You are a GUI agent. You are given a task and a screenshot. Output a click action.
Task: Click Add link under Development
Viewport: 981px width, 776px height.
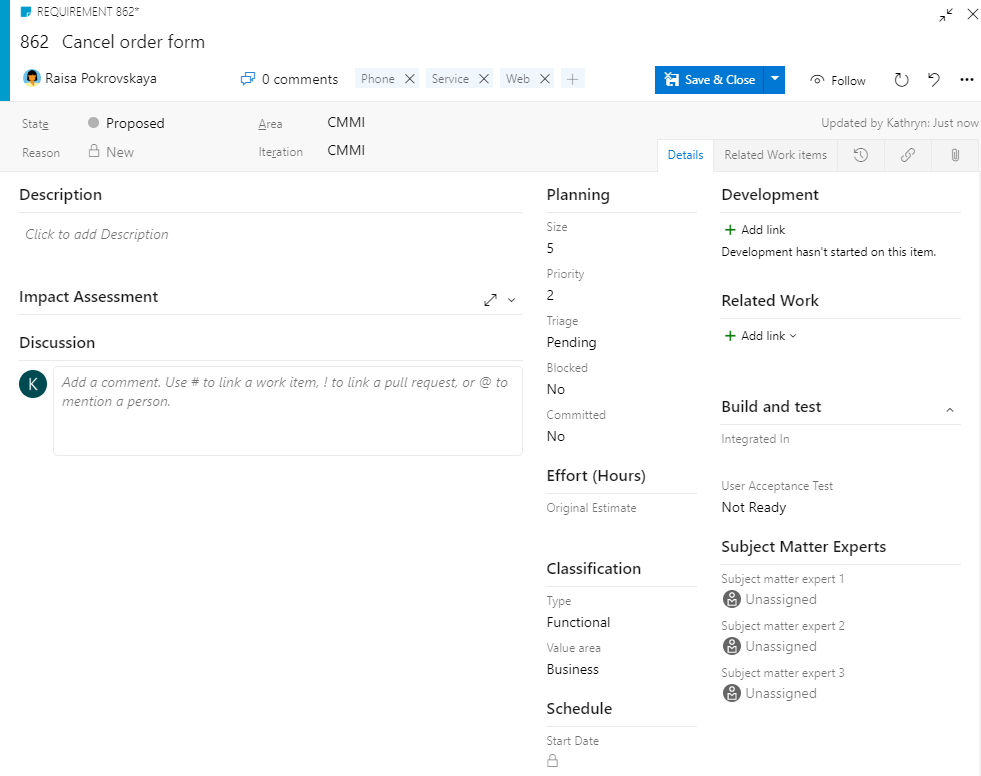[754, 229]
